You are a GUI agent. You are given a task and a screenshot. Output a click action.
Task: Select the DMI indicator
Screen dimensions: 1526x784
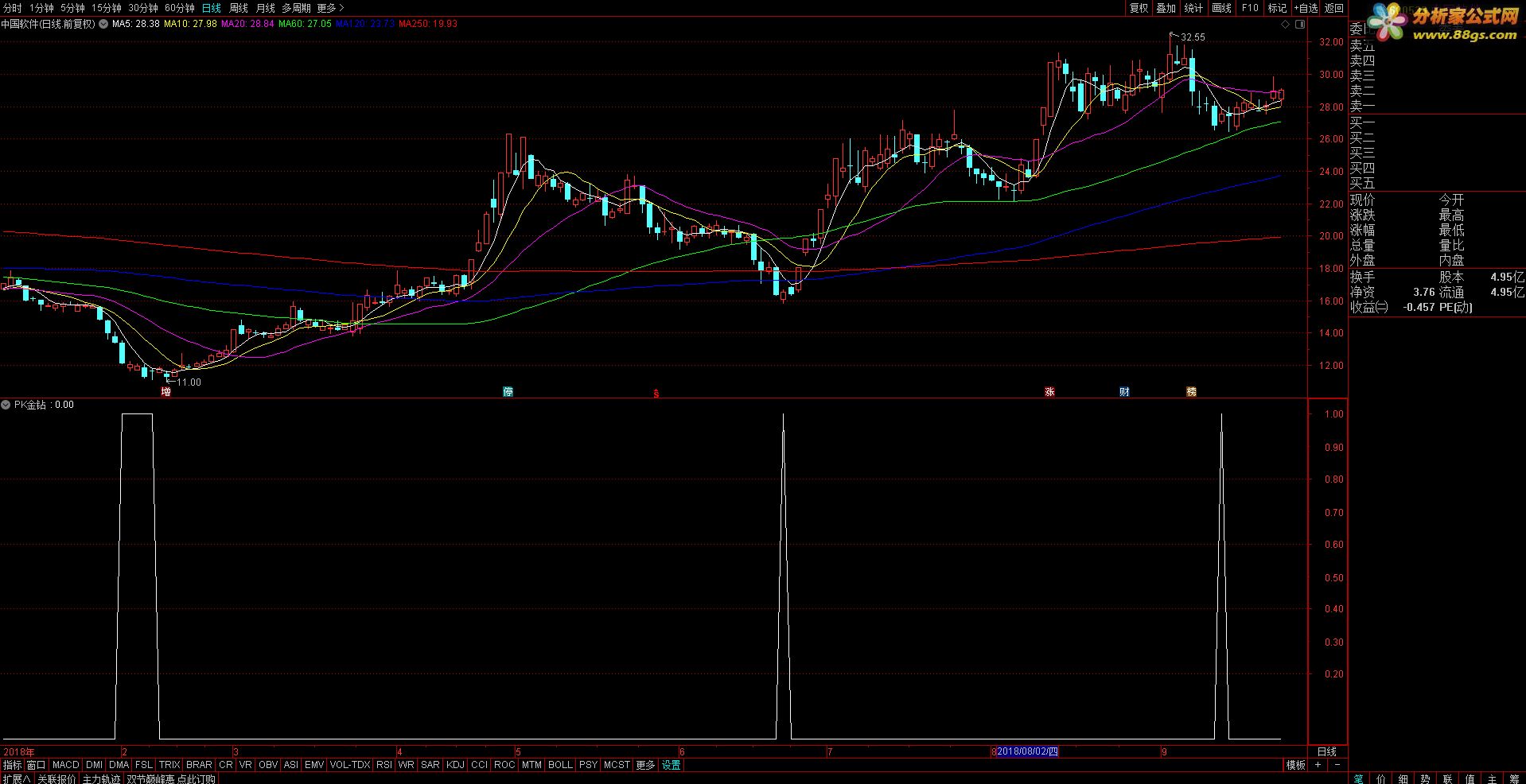click(x=95, y=765)
